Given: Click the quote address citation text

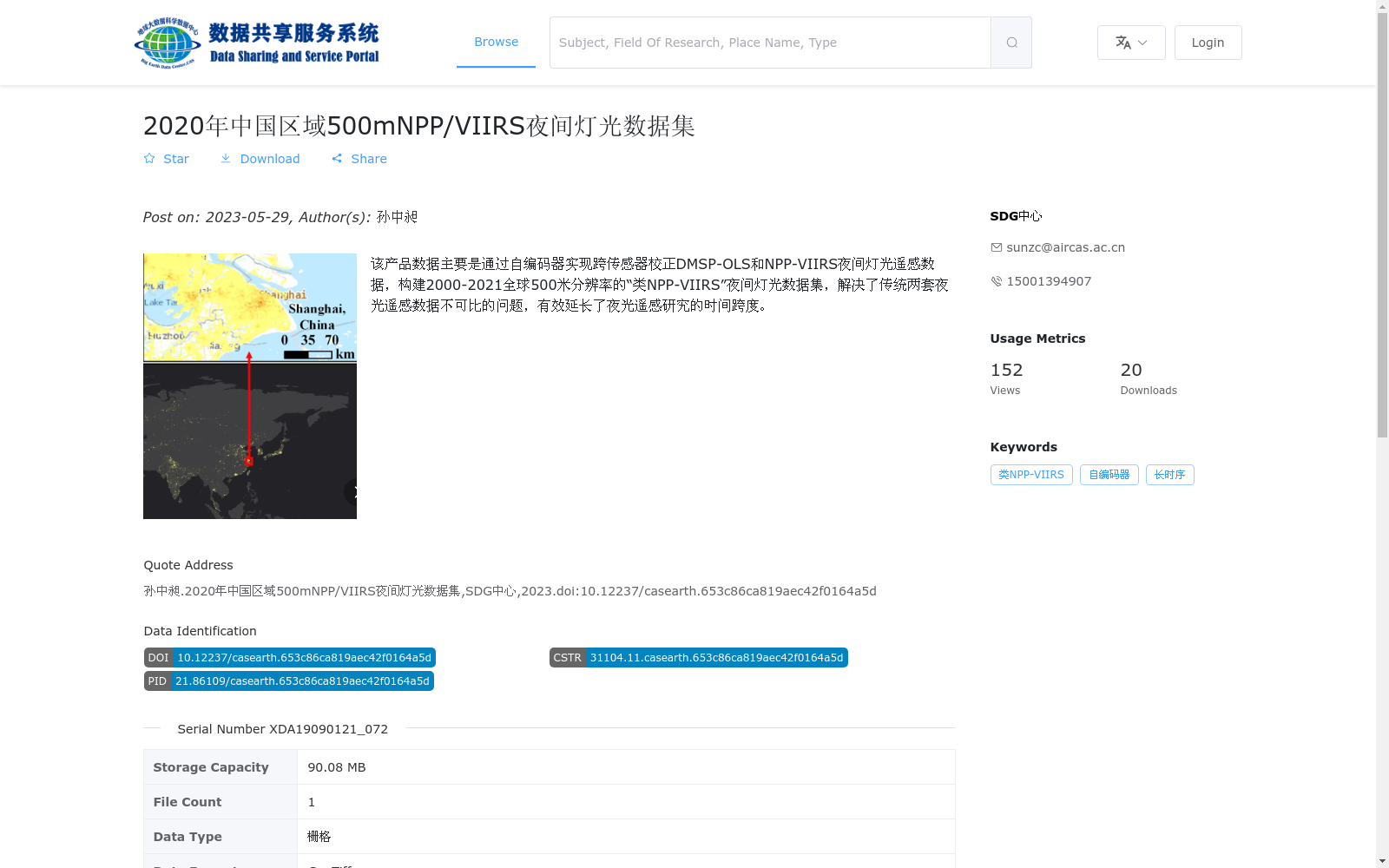Looking at the screenshot, I should tap(510, 591).
